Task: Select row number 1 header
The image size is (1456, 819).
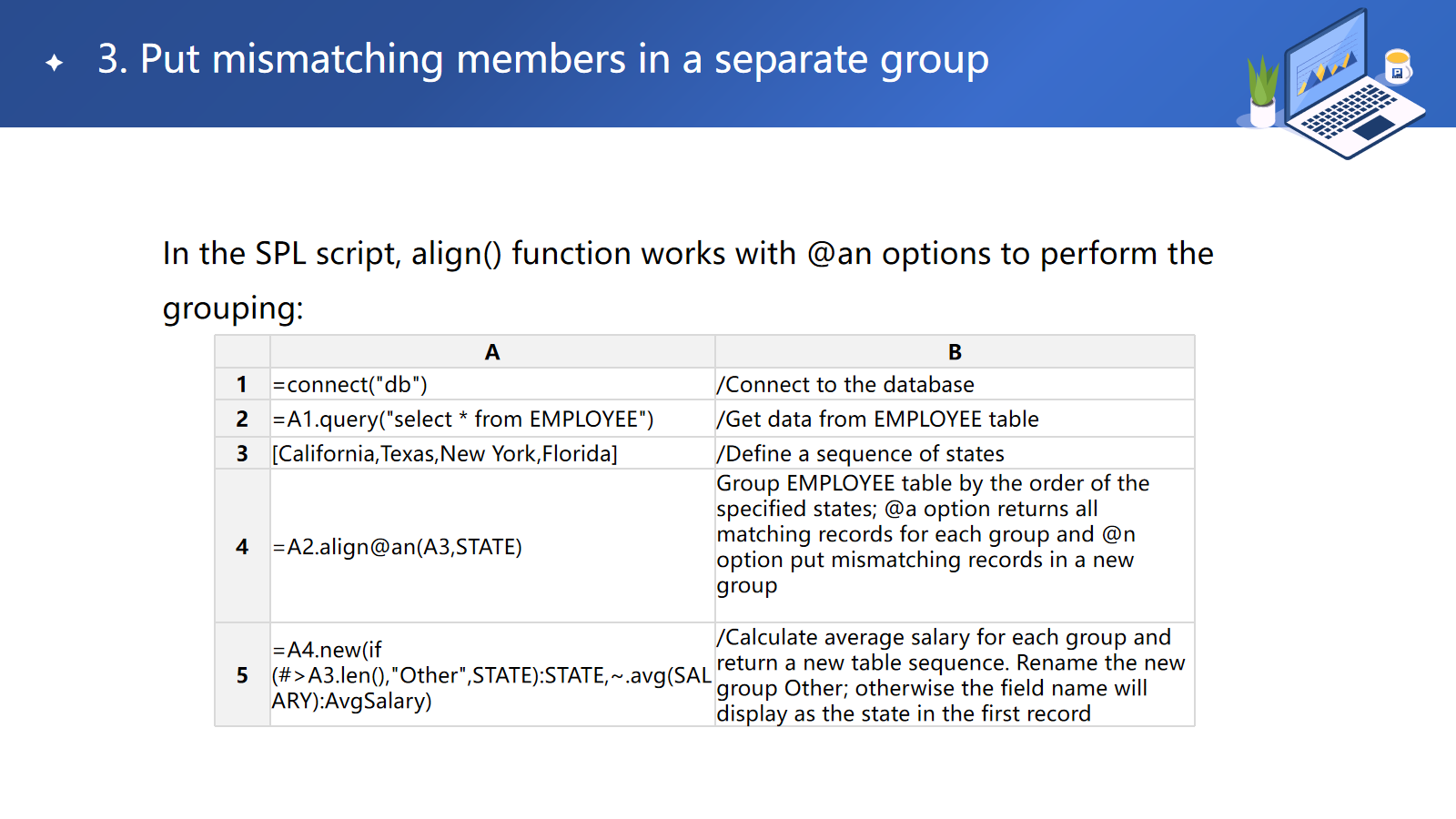Action: [x=242, y=384]
